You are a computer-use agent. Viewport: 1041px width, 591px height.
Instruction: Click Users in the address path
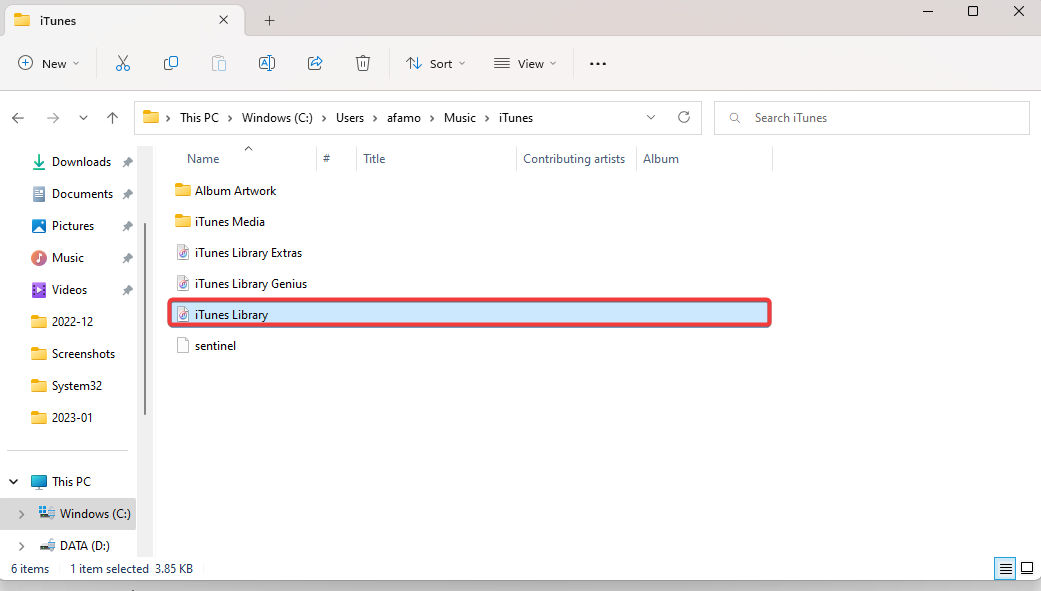350,118
